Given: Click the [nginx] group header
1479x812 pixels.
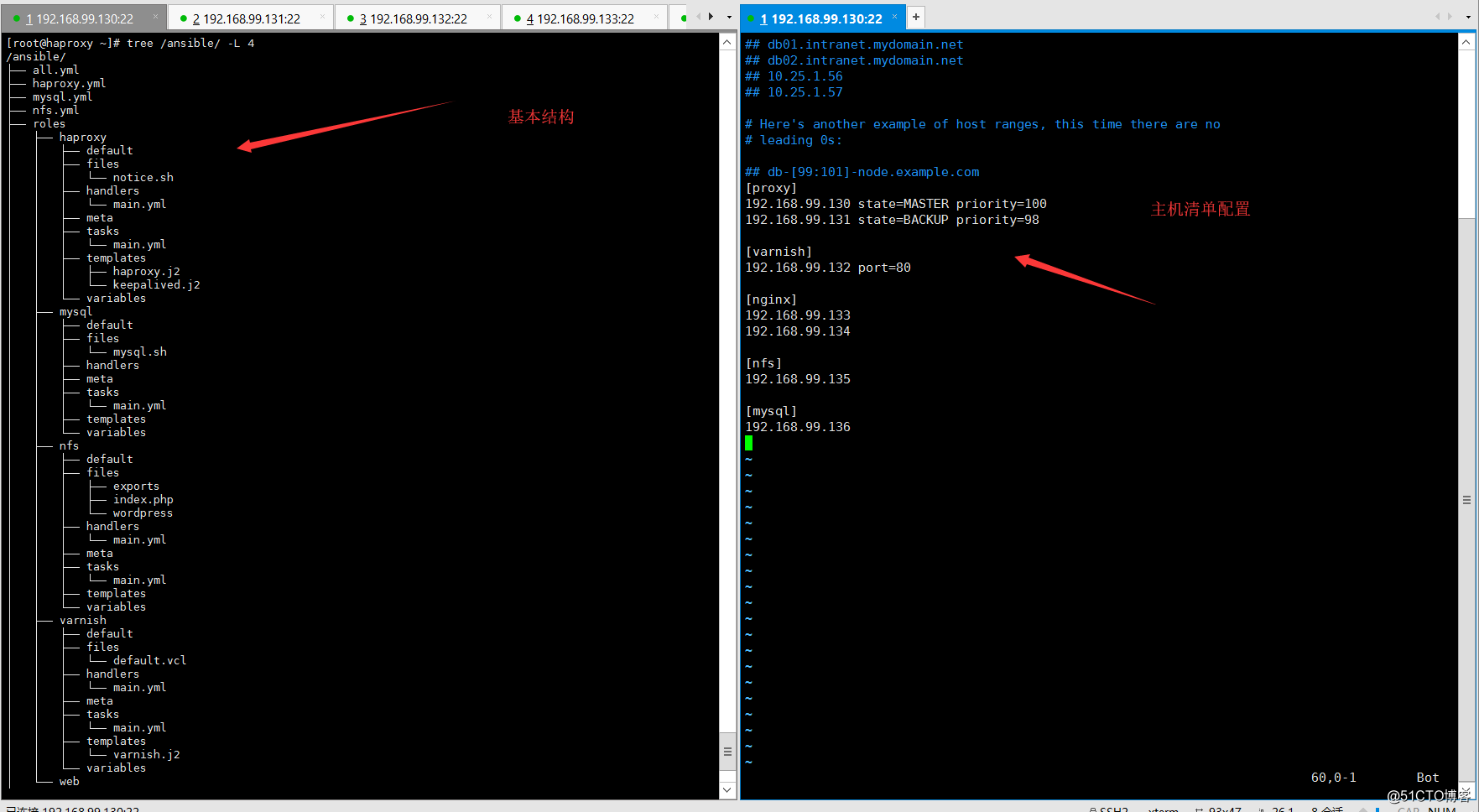Looking at the screenshot, I should [x=771, y=299].
